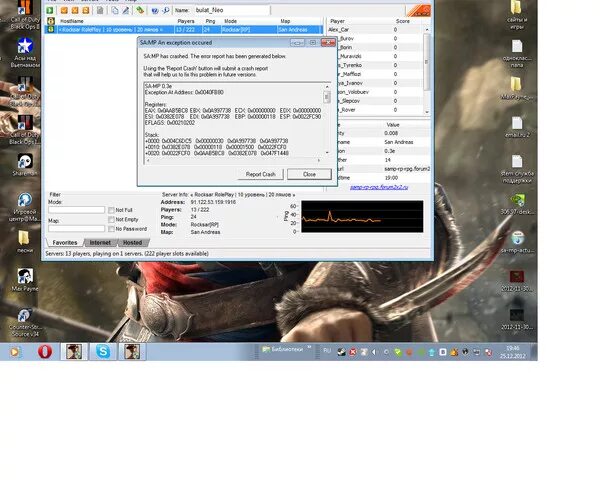The width and height of the screenshot is (600, 480).
Task: Select the Rocksar RolePlay server row
Action: 184,29
